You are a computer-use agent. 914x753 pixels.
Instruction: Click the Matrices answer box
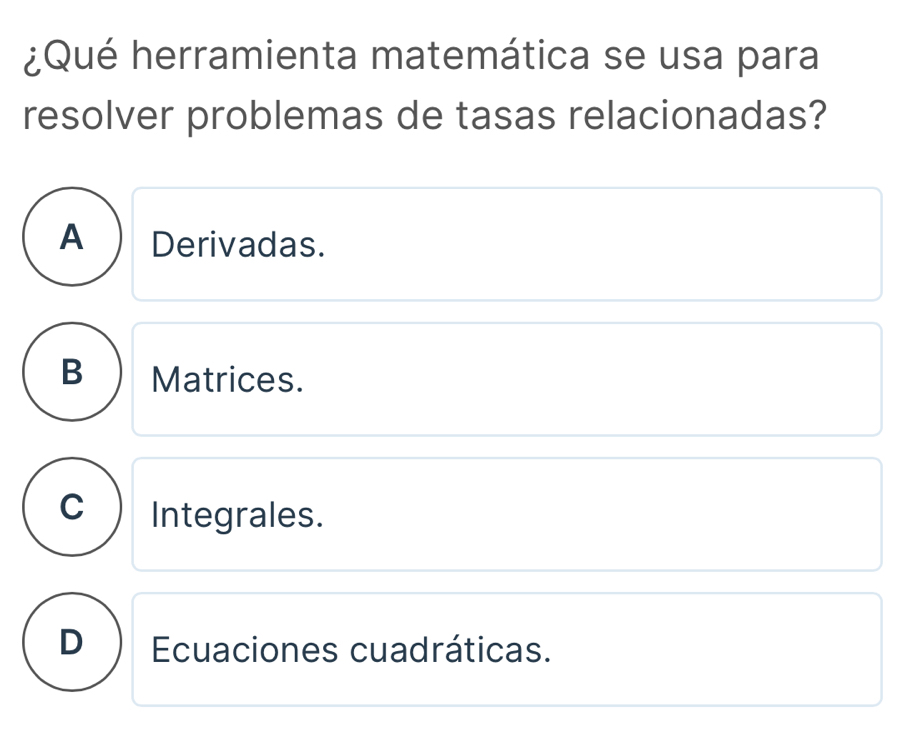coord(507,379)
